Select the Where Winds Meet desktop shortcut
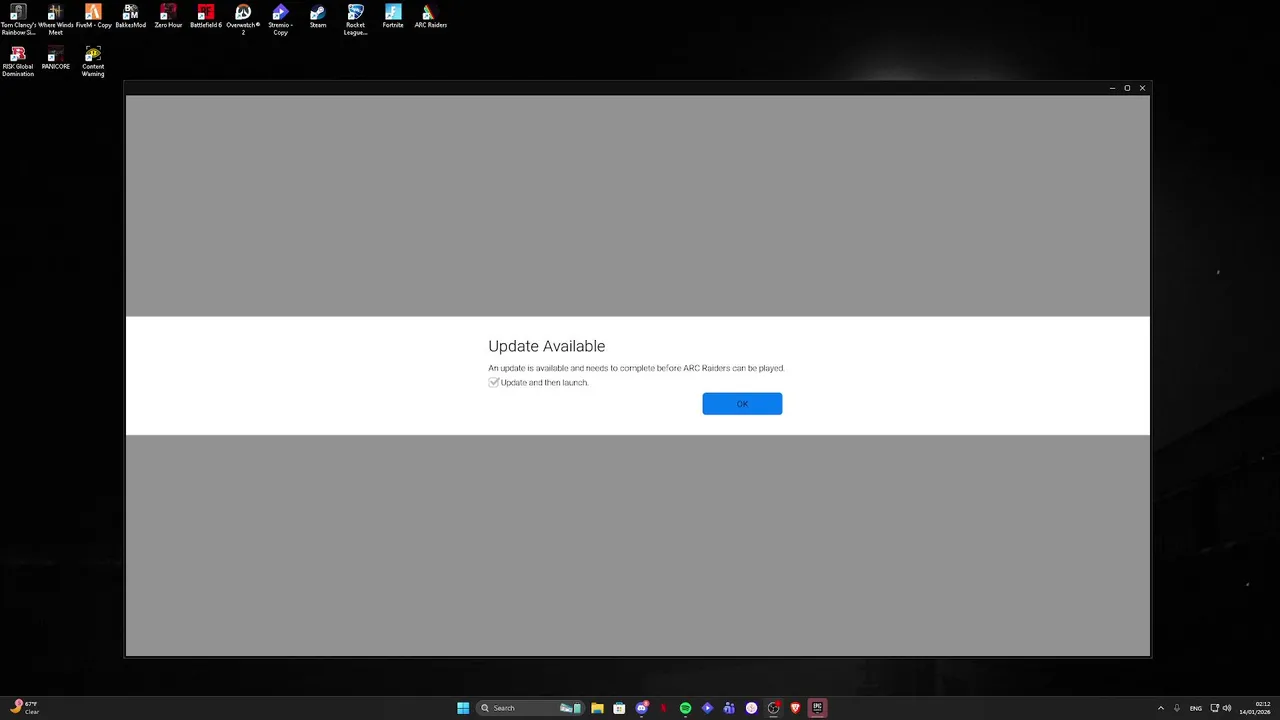 (x=55, y=20)
